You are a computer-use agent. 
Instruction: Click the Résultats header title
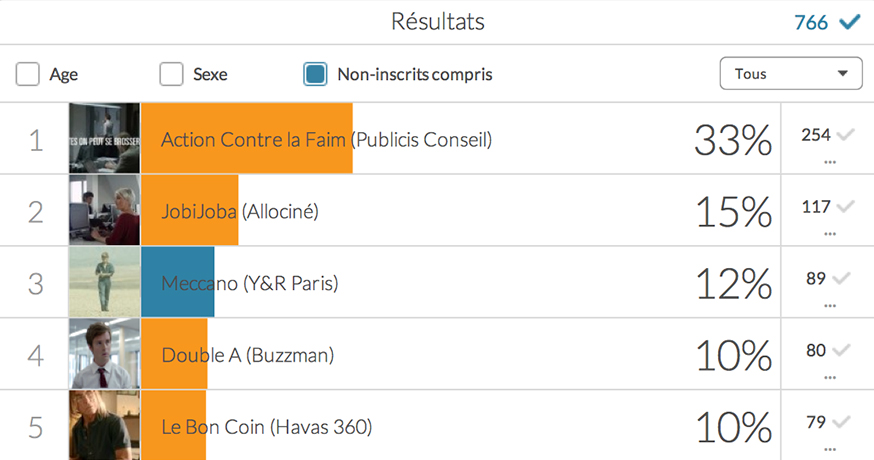point(438,22)
